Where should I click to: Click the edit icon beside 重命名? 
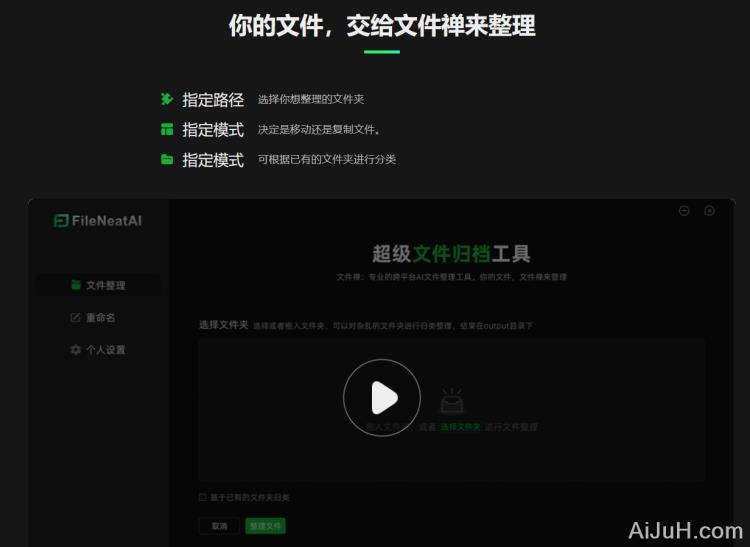pos(76,317)
